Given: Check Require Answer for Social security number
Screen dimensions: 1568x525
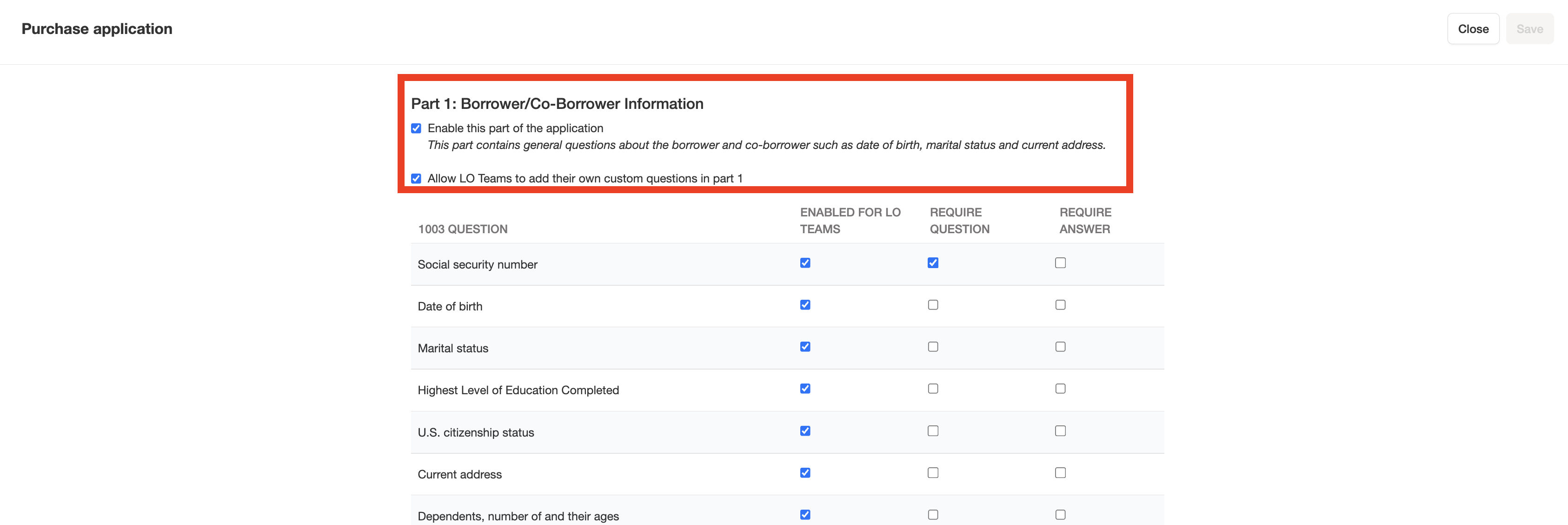Looking at the screenshot, I should (x=1060, y=263).
